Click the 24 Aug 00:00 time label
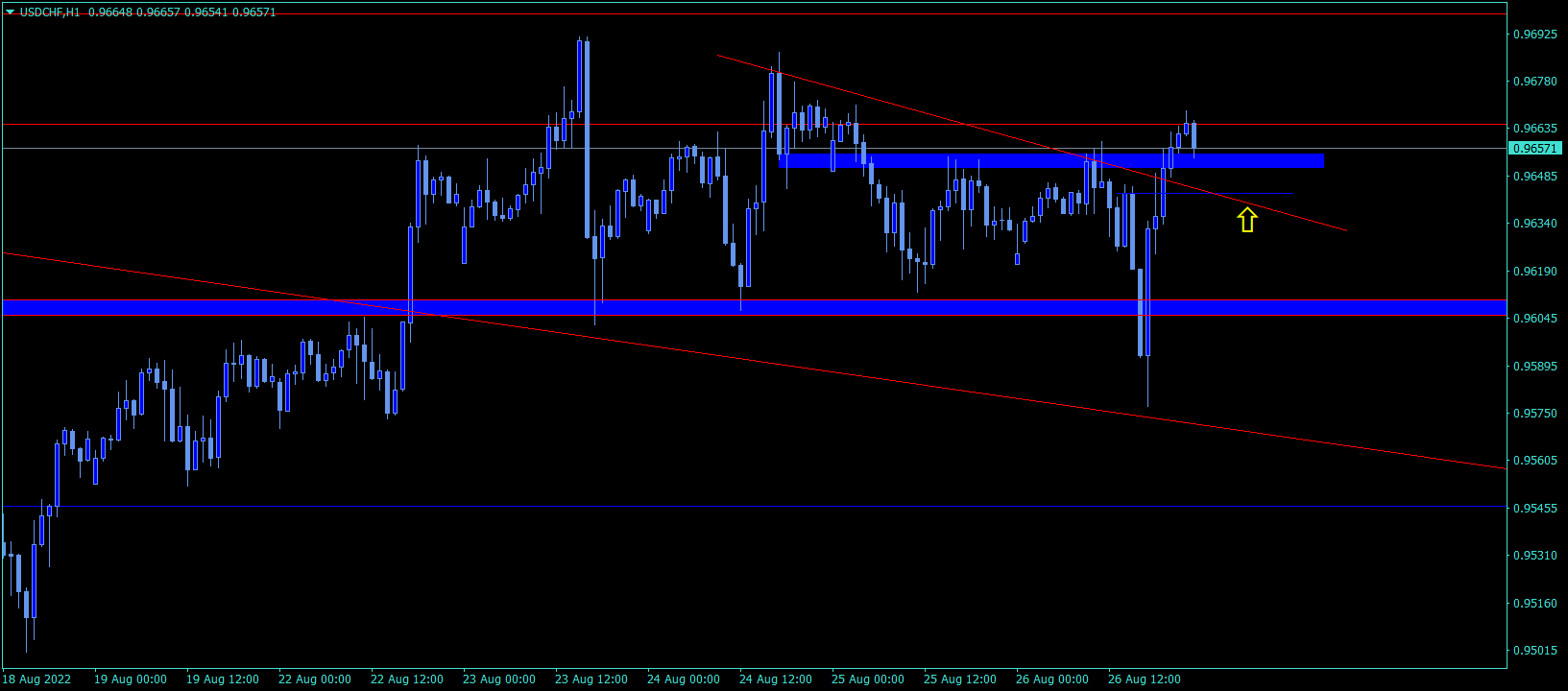Screen dimensions: 1568x691 (x=684, y=679)
